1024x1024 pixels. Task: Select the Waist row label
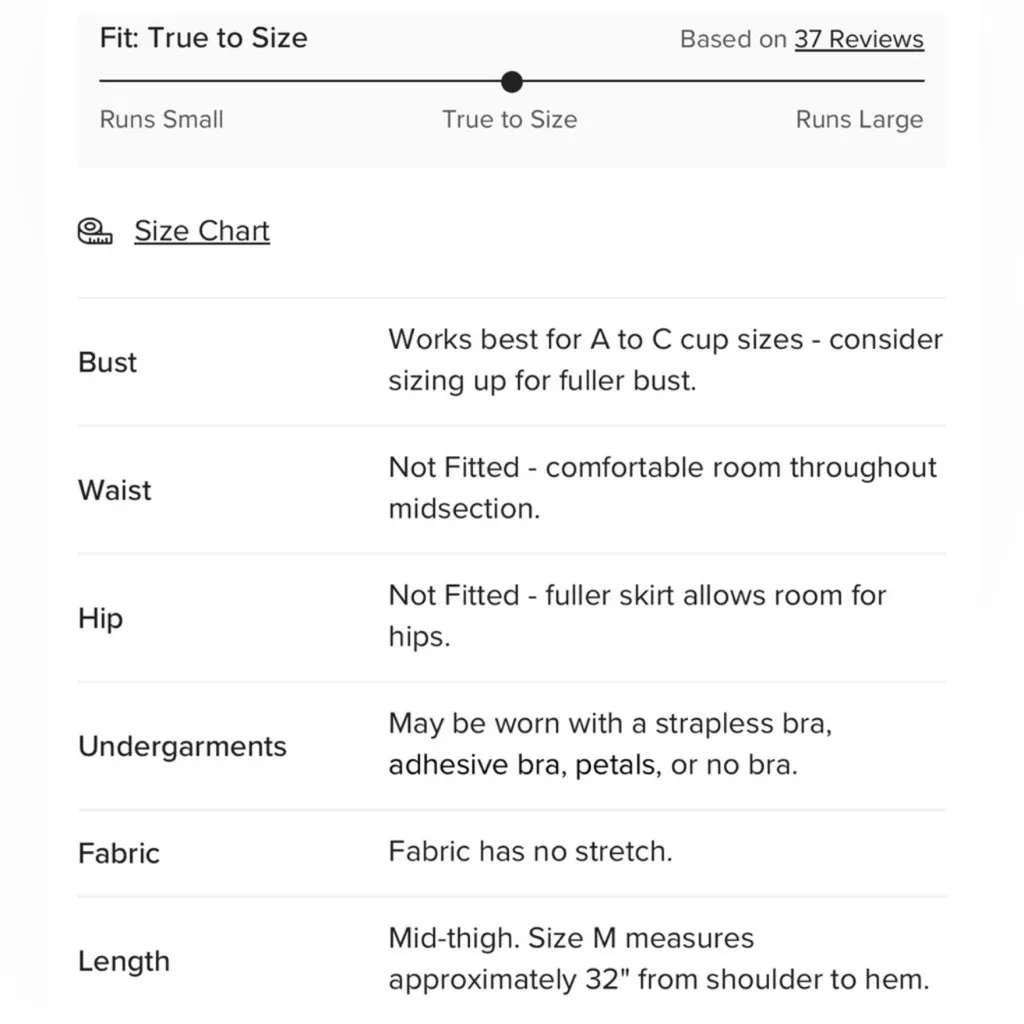coord(115,490)
